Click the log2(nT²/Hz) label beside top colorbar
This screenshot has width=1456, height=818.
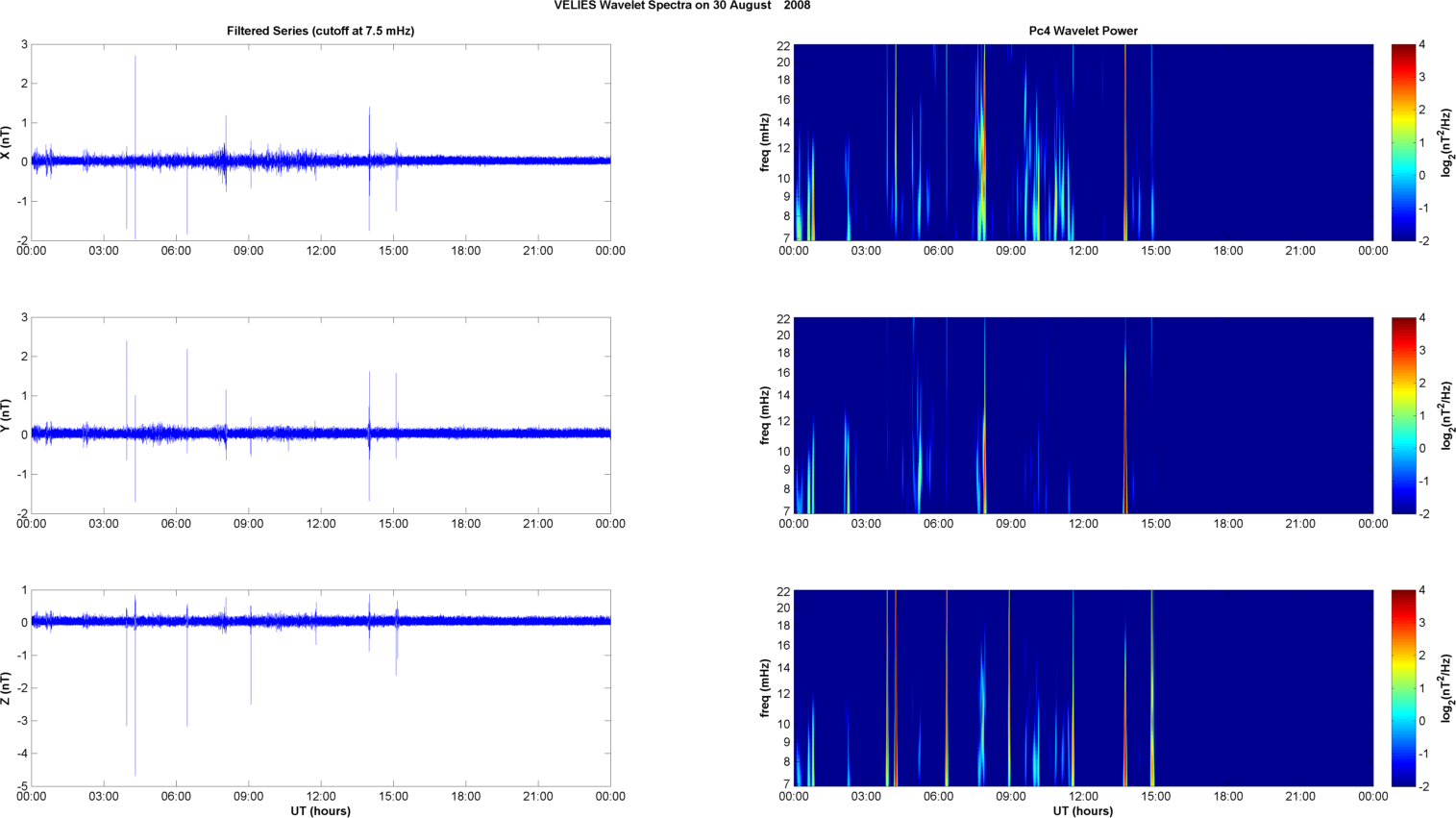coord(1444,142)
